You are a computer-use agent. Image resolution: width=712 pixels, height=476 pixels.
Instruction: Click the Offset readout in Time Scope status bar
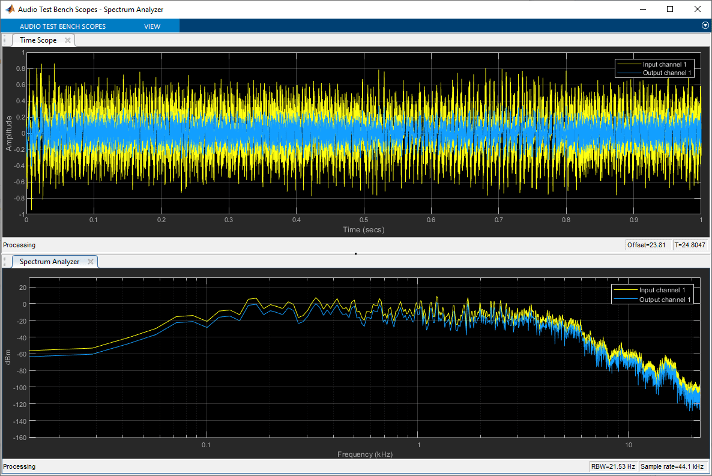(645, 245)
